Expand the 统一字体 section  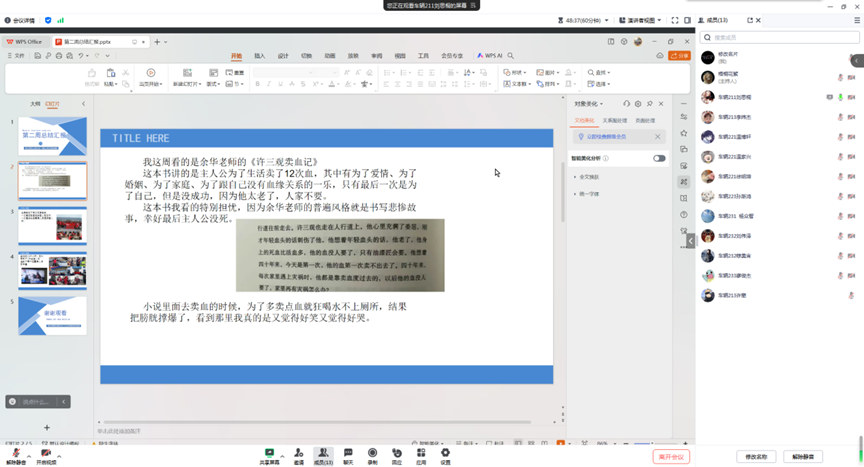click(588, 194)
